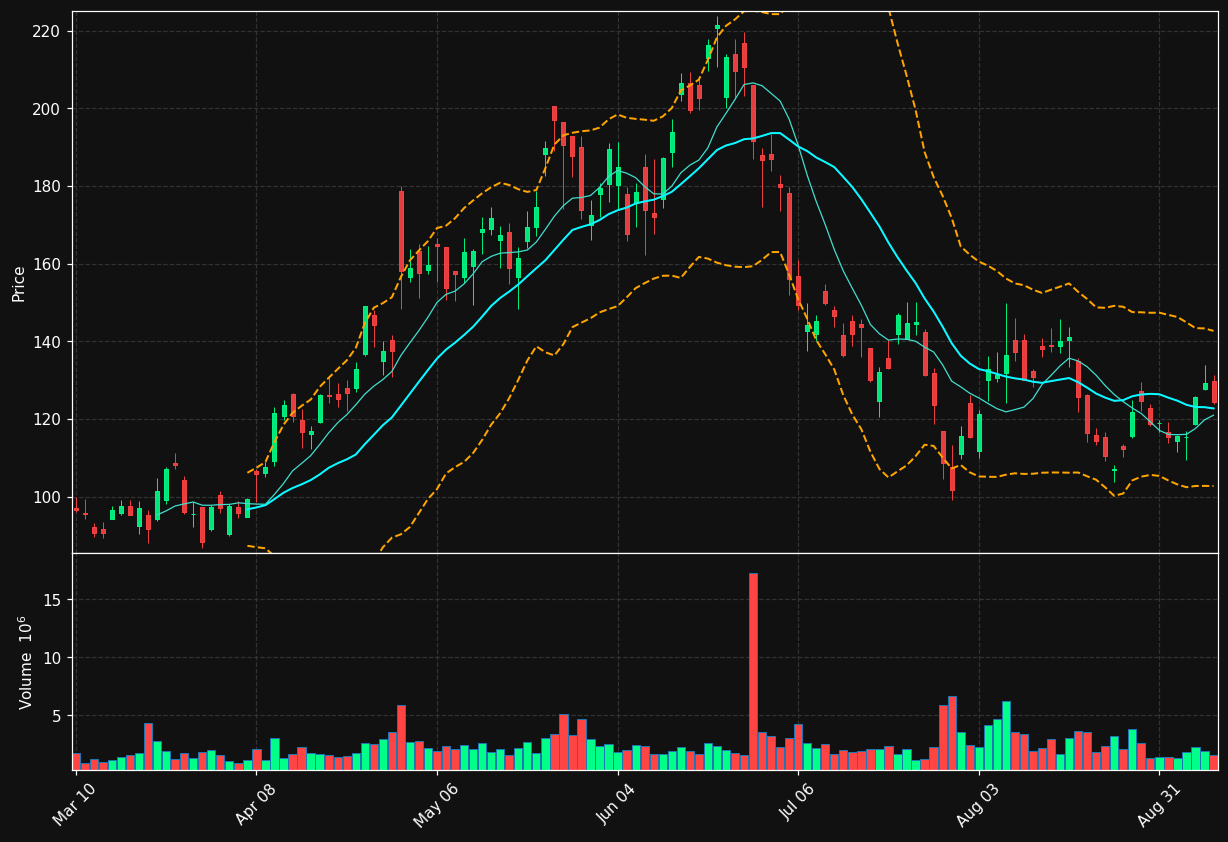Select the tallest red volume bar

(753, 671)
